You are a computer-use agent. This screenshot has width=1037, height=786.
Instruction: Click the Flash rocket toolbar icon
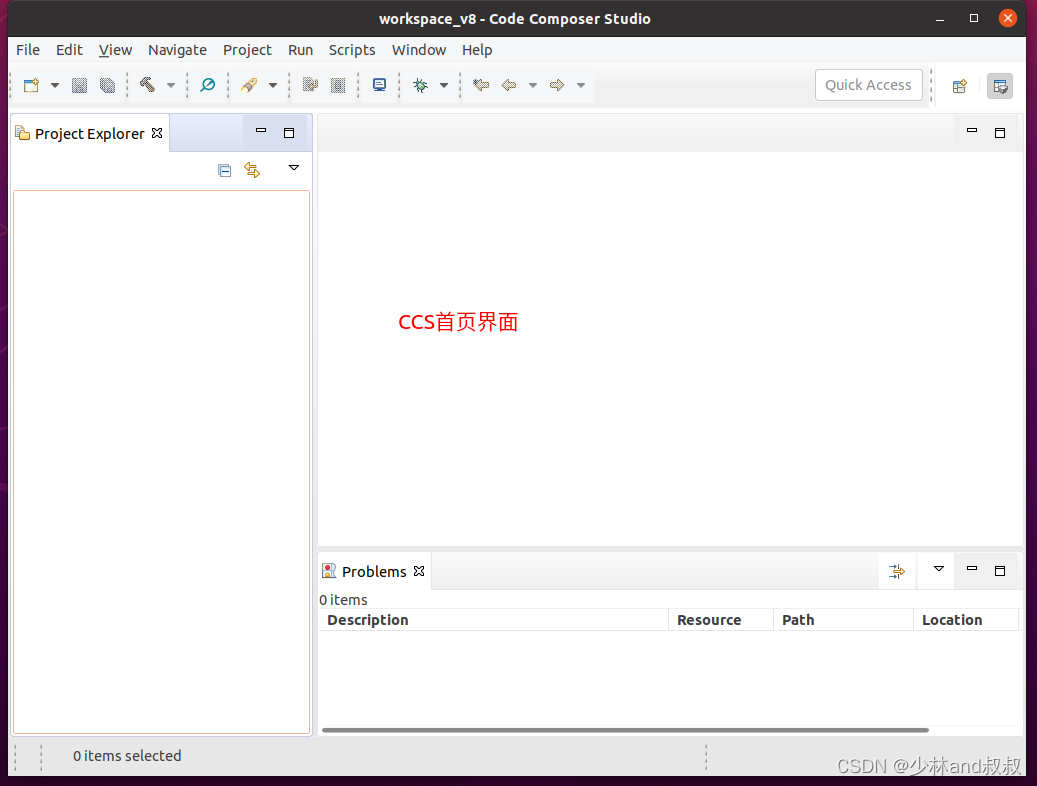tap(249, 85)
